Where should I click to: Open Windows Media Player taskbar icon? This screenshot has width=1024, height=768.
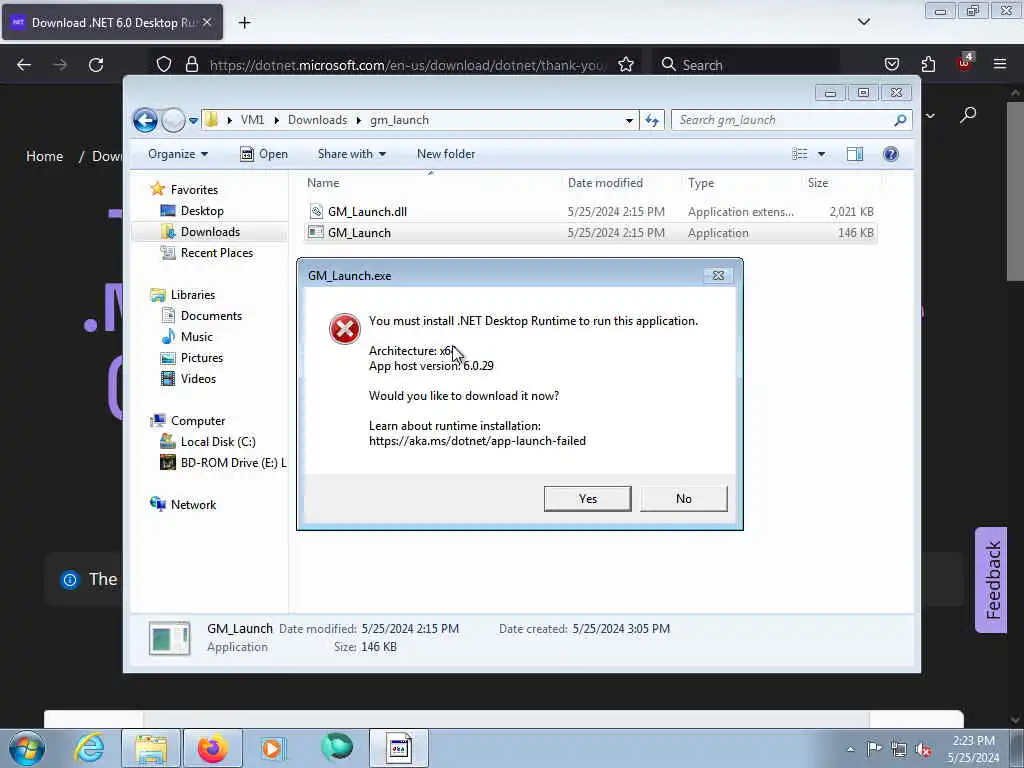coord(272,748)
